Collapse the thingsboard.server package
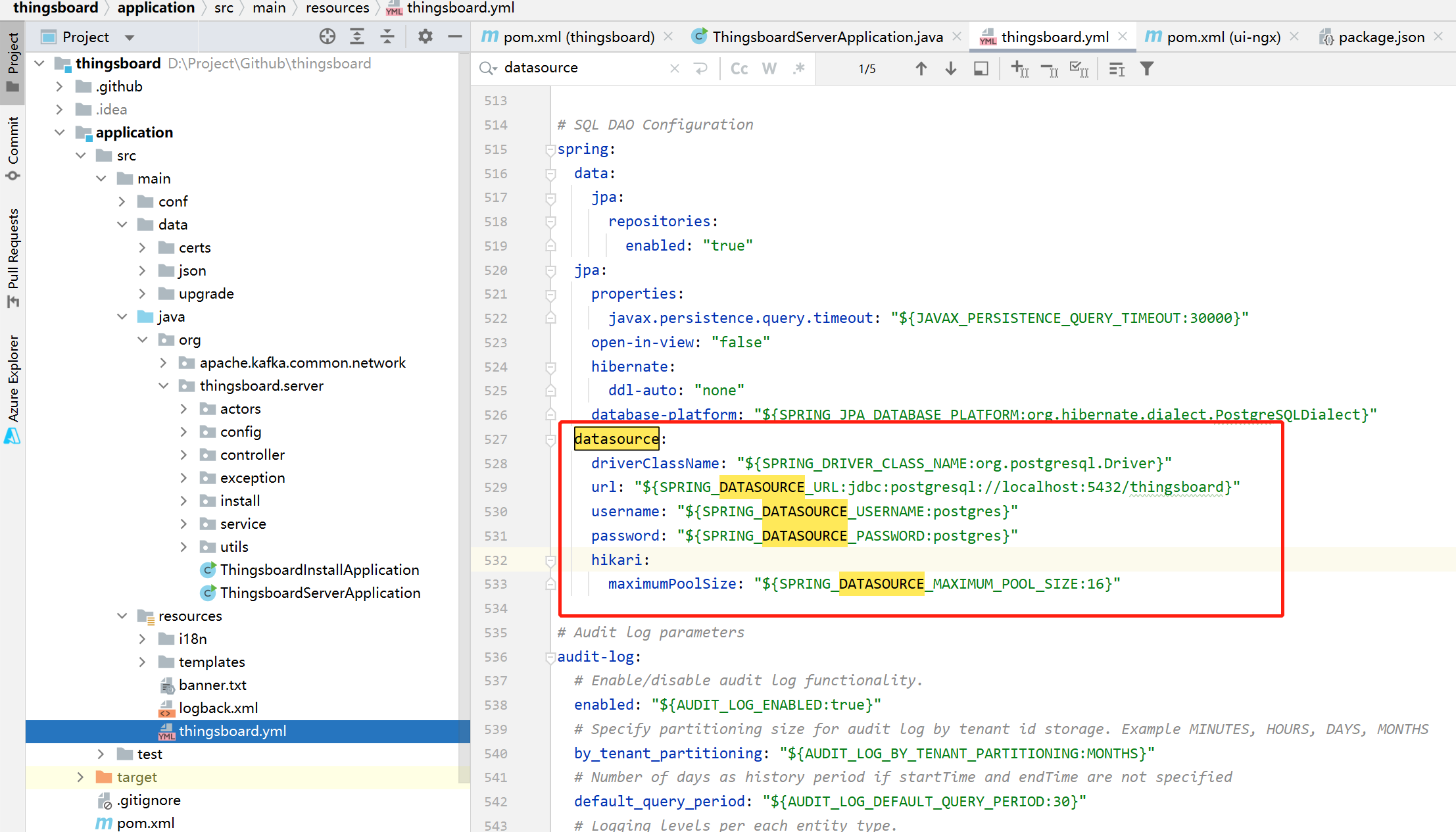 pos(163,385)
